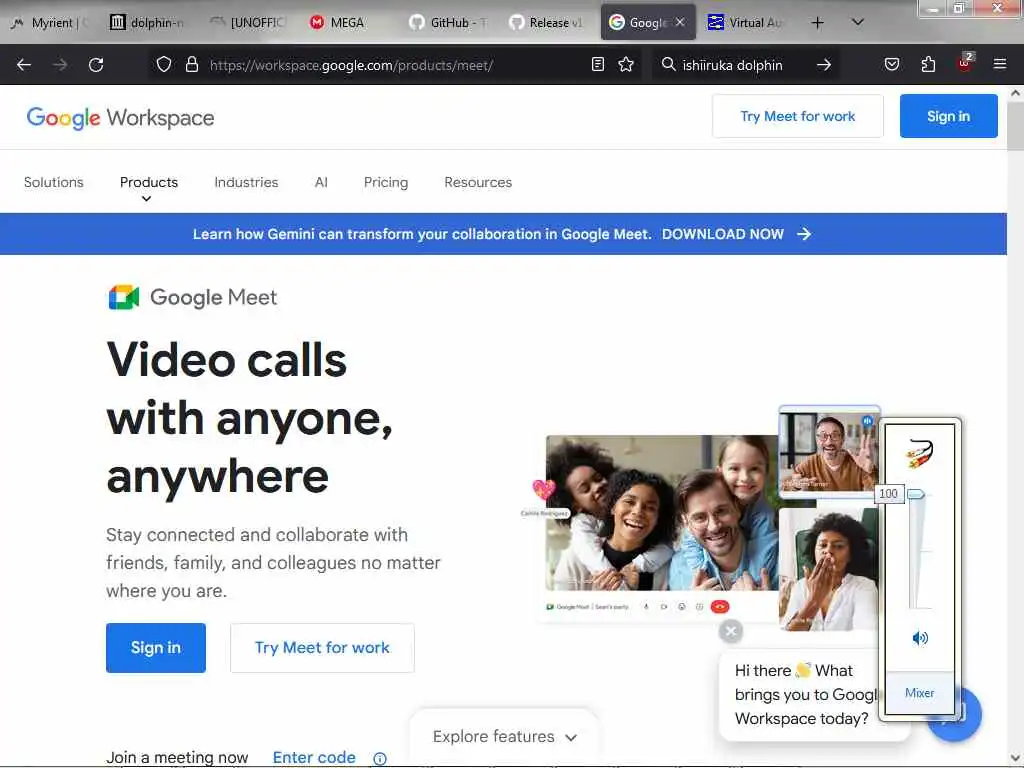Image resolution: width=1024 pixels, height=768 pixels.
Task: Click the forward navigation arrow
Action: coord(59,65)
